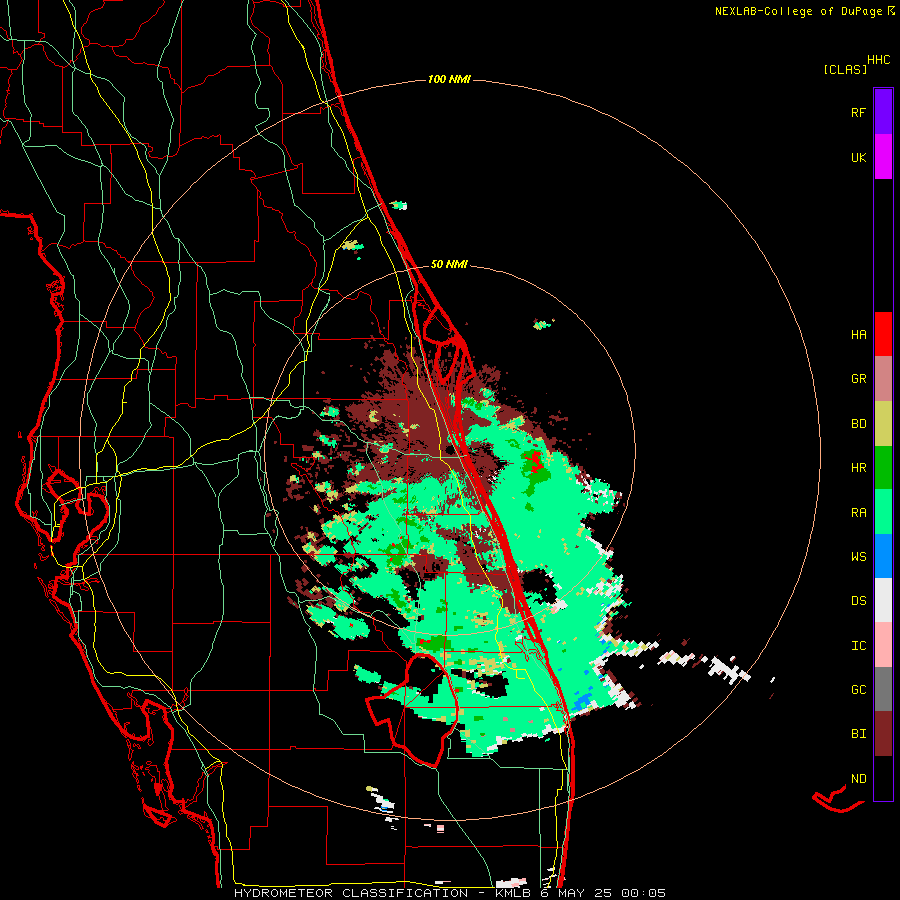Click the BD legend label
This screenshot has width=900, height=900.
coord(859,424)
